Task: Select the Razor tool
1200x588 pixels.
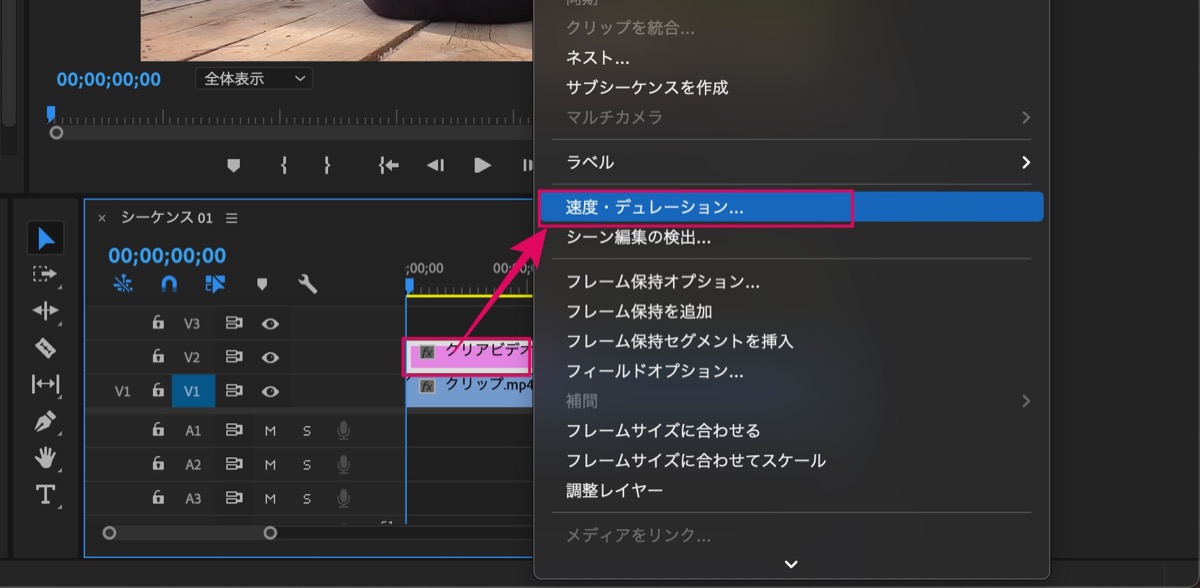Action: pyautogui.click(x=46, y=348)
